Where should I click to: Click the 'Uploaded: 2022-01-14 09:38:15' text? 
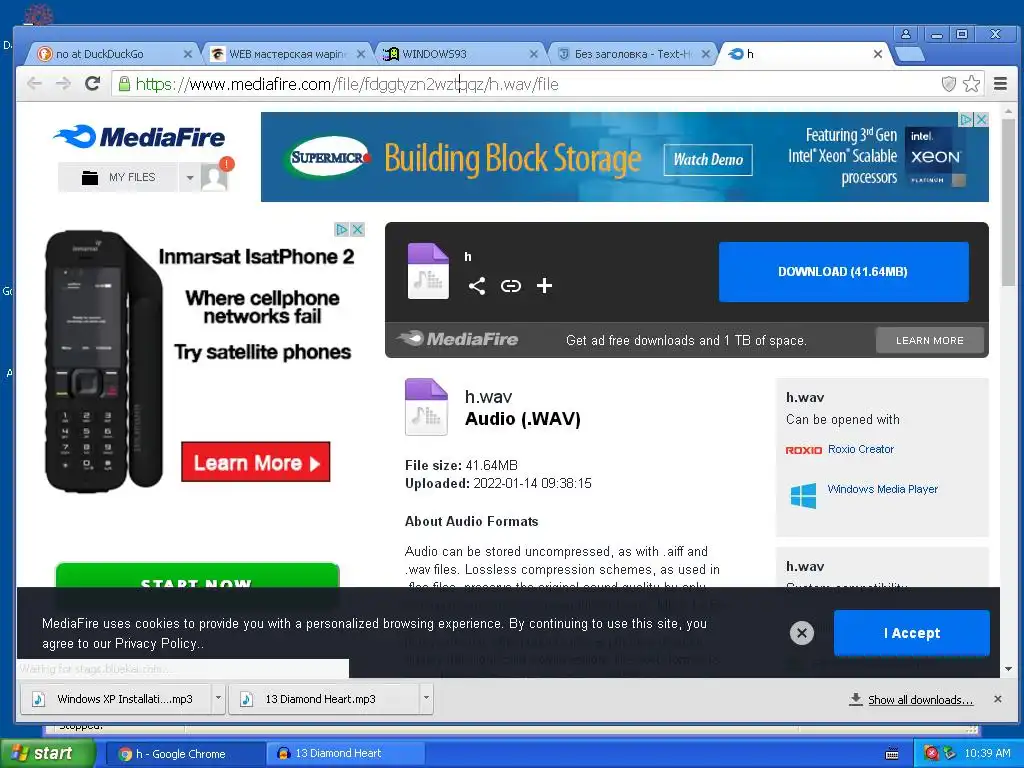tap(498, 483)
